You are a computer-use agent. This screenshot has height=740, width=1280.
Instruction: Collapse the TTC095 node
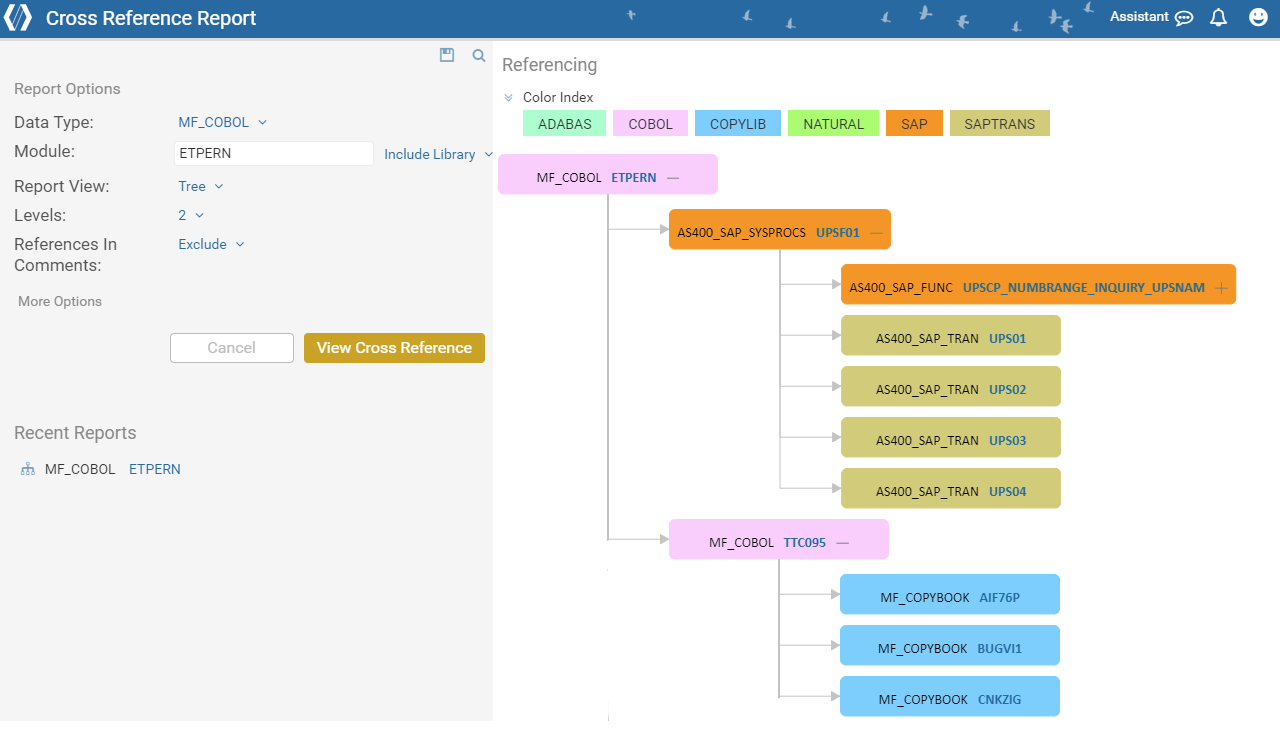[842, 543]
